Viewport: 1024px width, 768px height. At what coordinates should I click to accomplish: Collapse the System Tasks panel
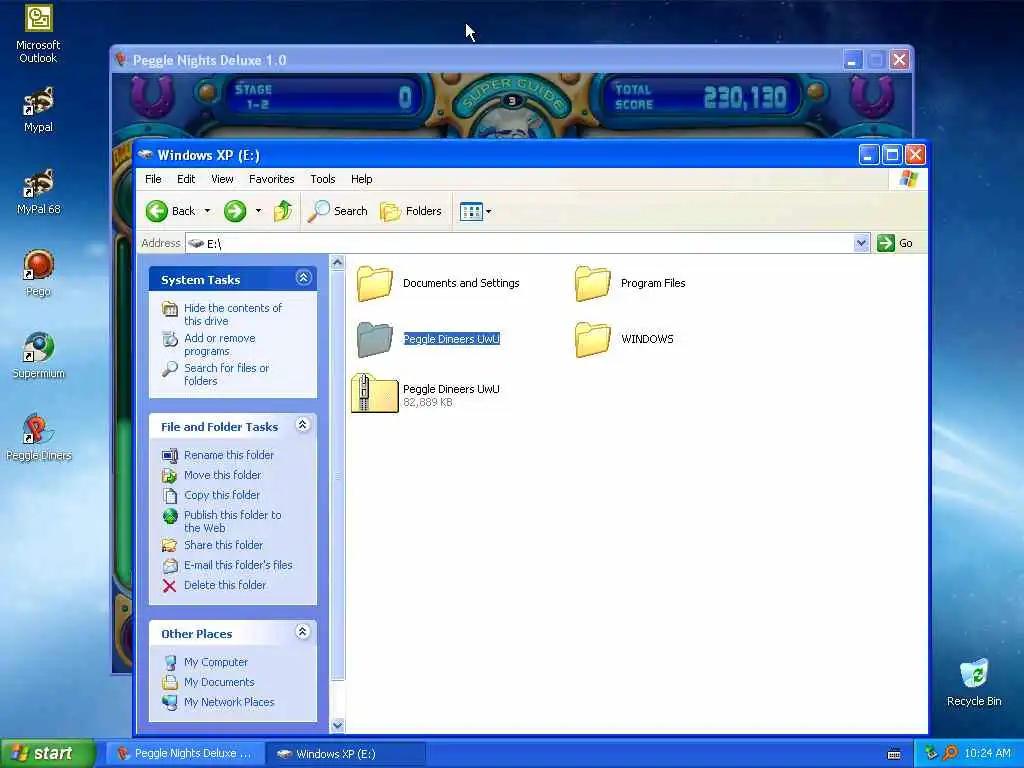click(x=303, y=278)
